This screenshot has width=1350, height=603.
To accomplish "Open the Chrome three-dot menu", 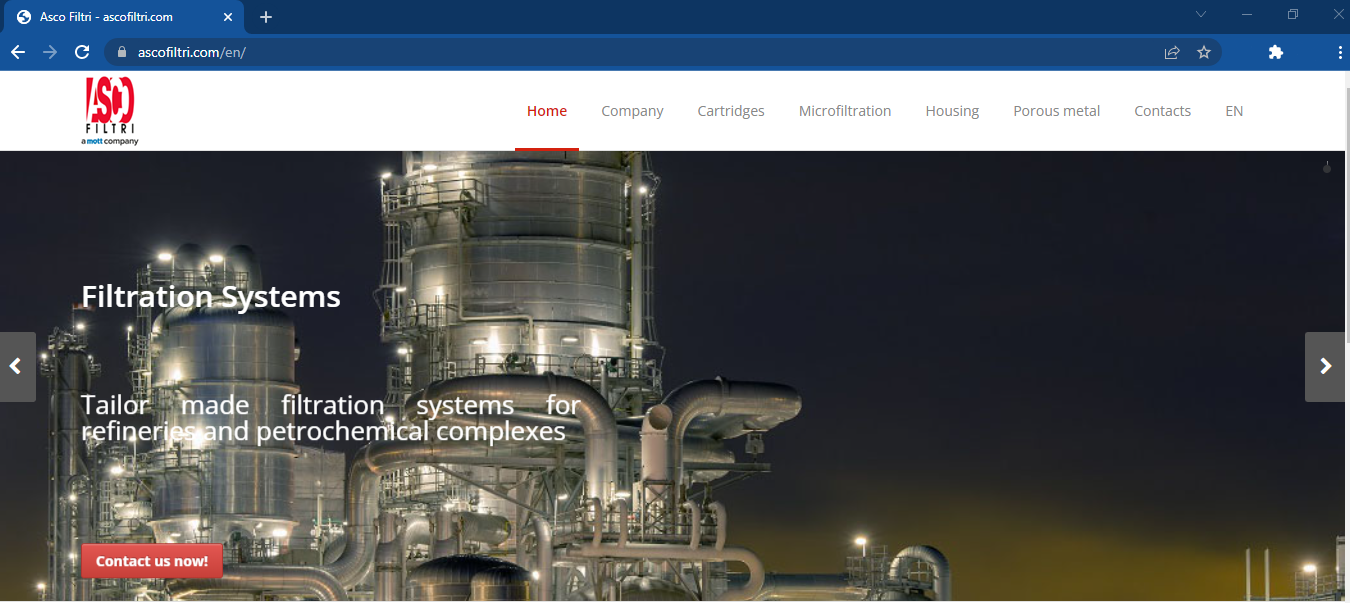I will pyautogui.click(x=1340, y=52).
